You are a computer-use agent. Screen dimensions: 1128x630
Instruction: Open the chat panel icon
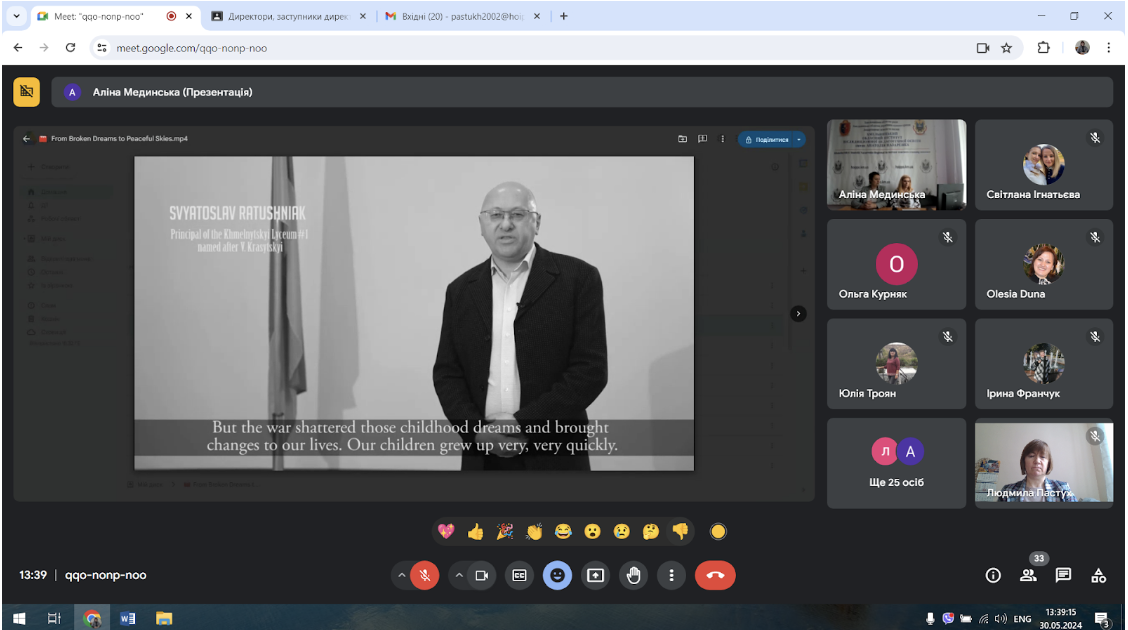click(1063, 575)
